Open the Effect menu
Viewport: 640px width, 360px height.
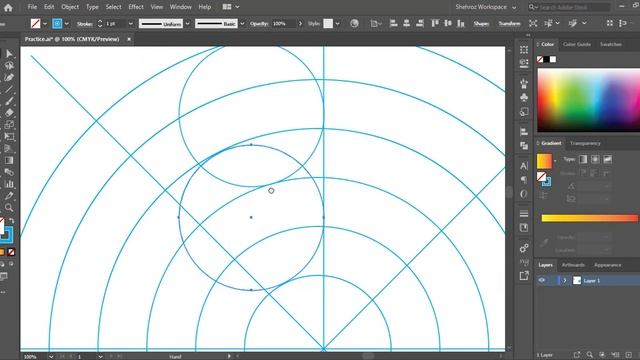pyautogui.click(x=136, y=7)
